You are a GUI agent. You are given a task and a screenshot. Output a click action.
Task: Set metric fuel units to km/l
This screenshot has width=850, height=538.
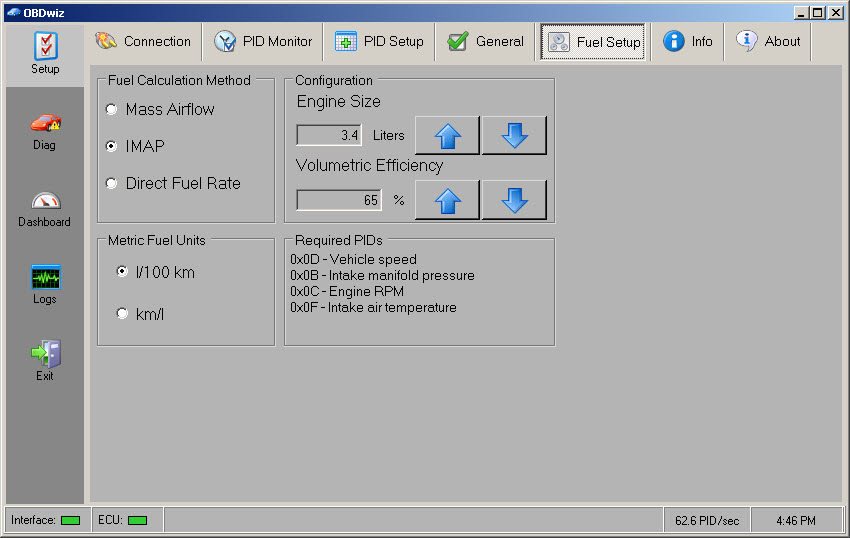tap(123, 314)
